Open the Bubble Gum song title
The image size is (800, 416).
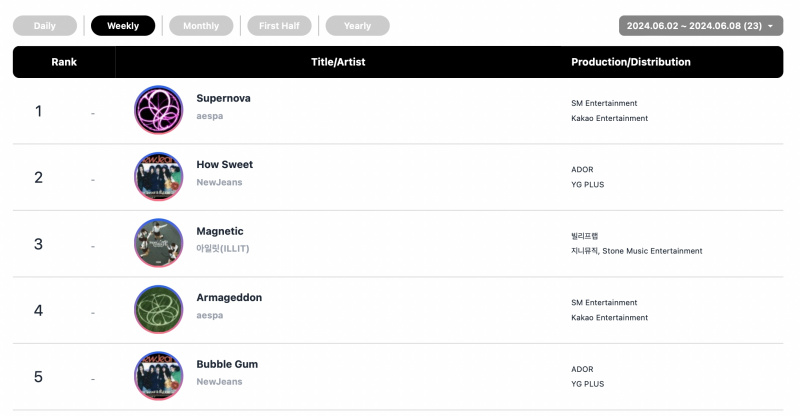pyautogui.click(x=227, y=364)
